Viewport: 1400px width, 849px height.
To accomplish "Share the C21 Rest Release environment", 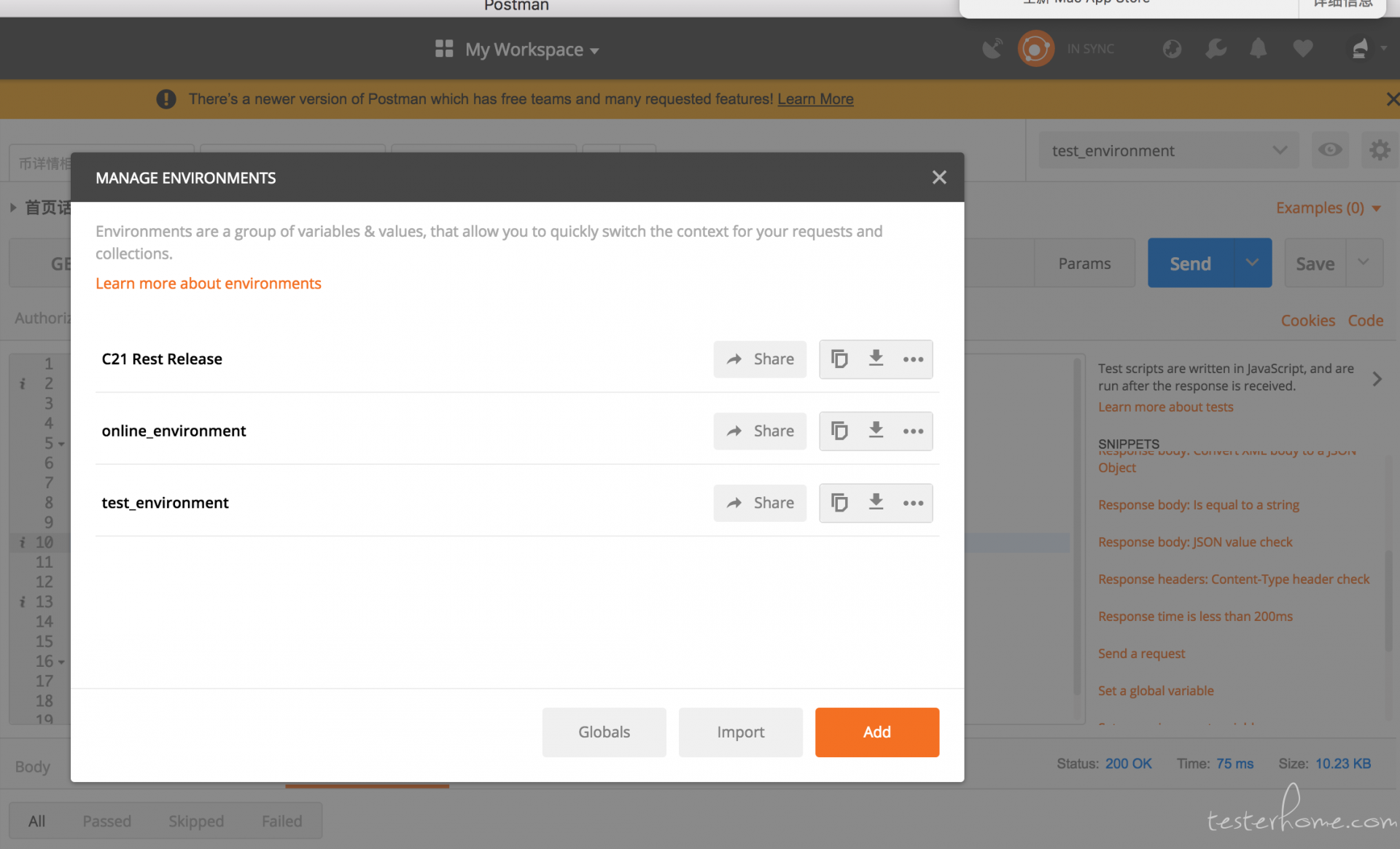I will (x=760, y=359).
